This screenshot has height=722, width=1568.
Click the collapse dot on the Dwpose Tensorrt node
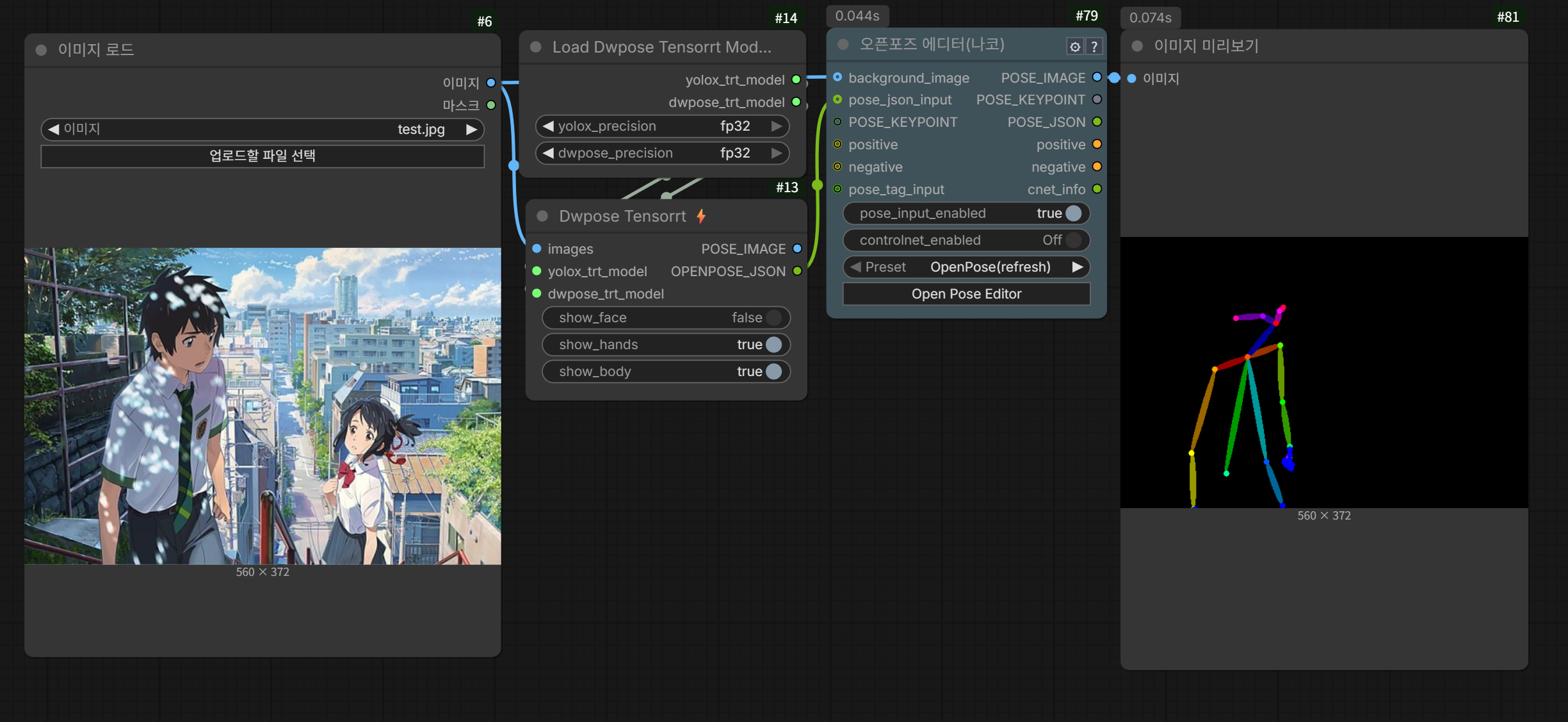(542, 217)
